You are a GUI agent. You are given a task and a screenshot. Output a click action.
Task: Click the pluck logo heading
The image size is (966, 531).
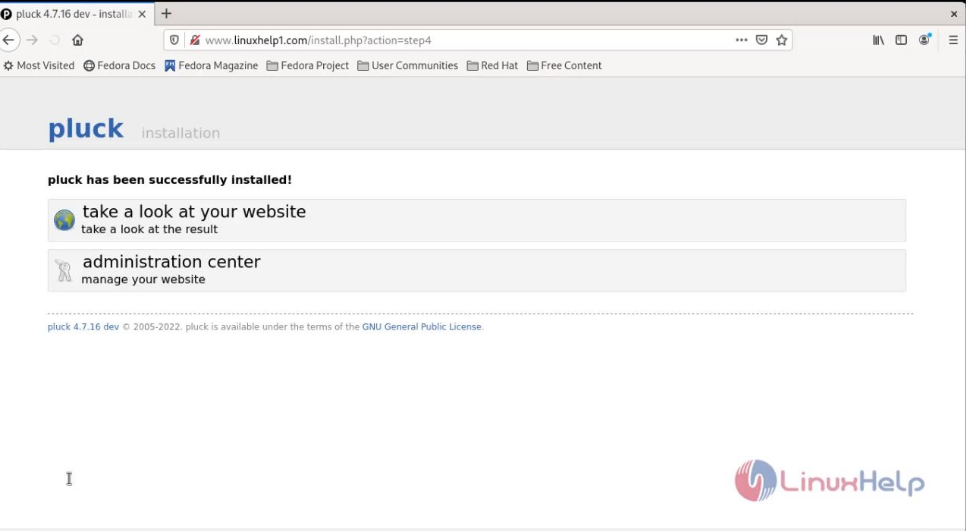(86, 129)
